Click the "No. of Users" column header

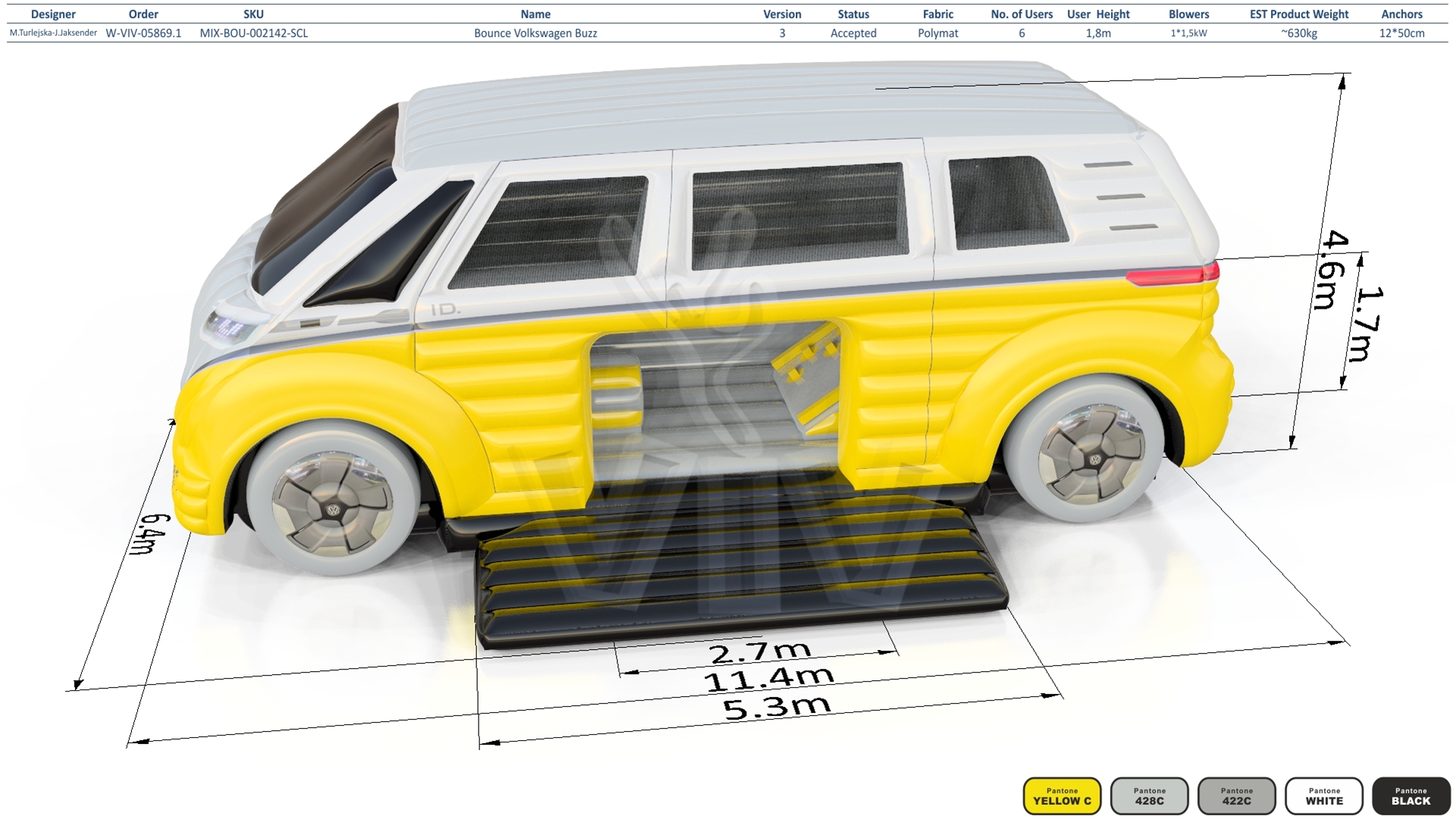pos(1021,14)
